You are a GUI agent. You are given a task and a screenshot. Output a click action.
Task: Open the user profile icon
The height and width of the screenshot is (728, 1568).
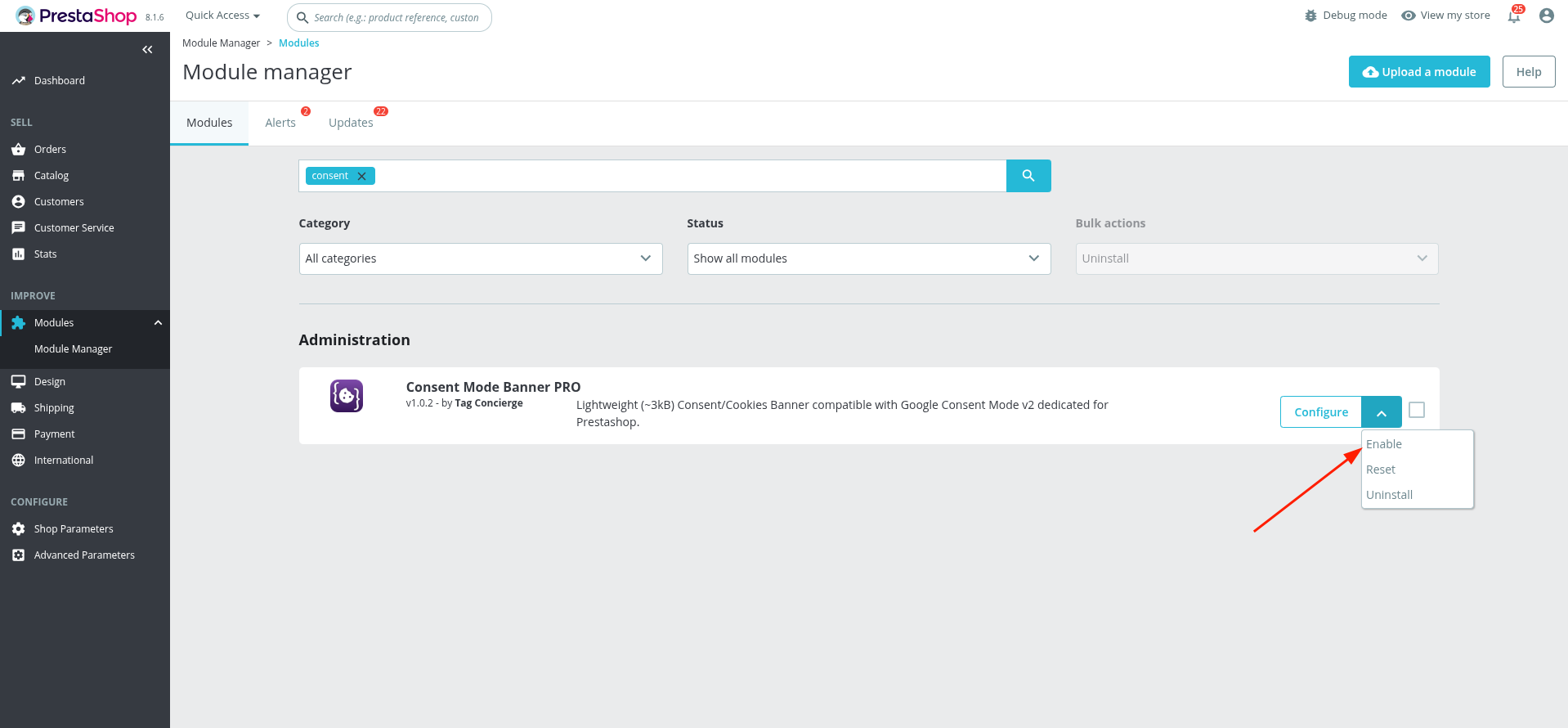coord(1546,16)
